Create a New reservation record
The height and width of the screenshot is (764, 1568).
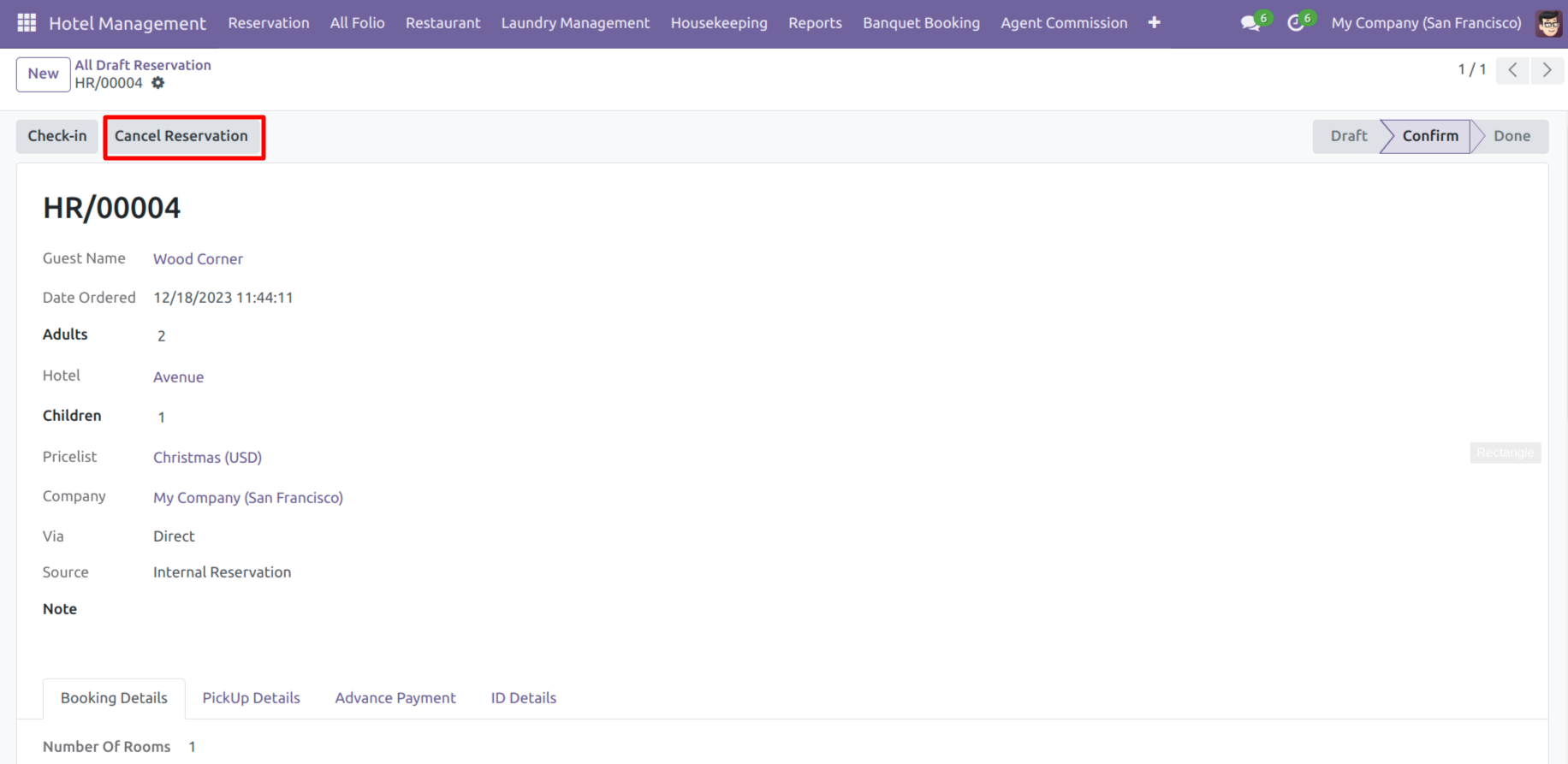[43, 74]
